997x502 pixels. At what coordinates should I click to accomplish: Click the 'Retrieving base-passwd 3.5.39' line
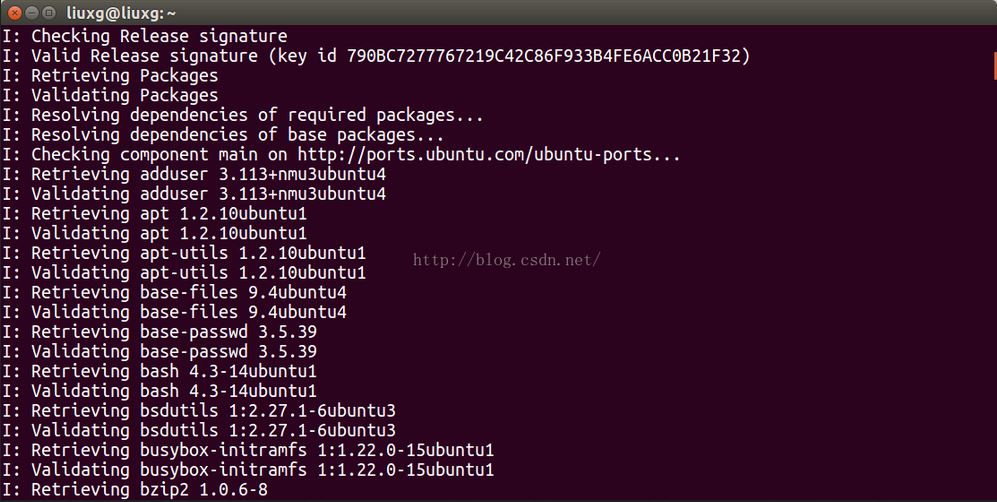tap(160, 332)
